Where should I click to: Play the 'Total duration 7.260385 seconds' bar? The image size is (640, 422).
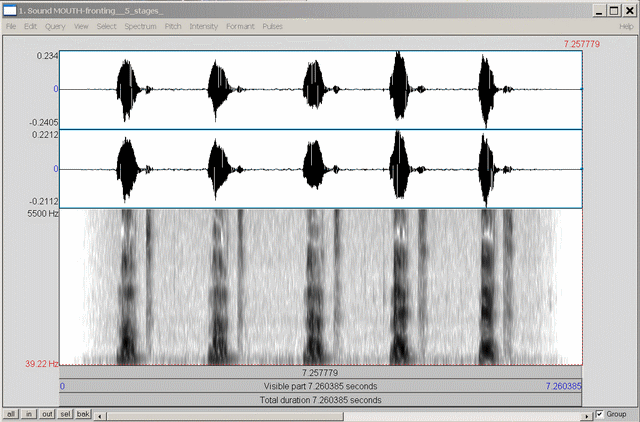[322, 400]
